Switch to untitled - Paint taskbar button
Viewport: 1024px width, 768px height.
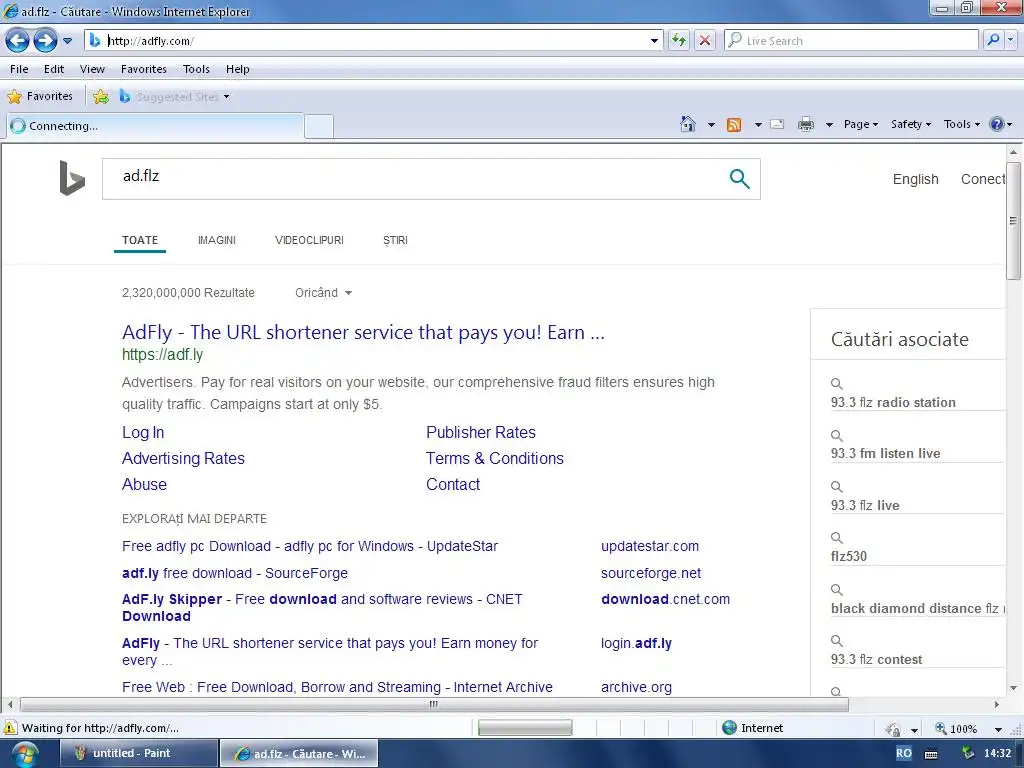pos(138,754)
